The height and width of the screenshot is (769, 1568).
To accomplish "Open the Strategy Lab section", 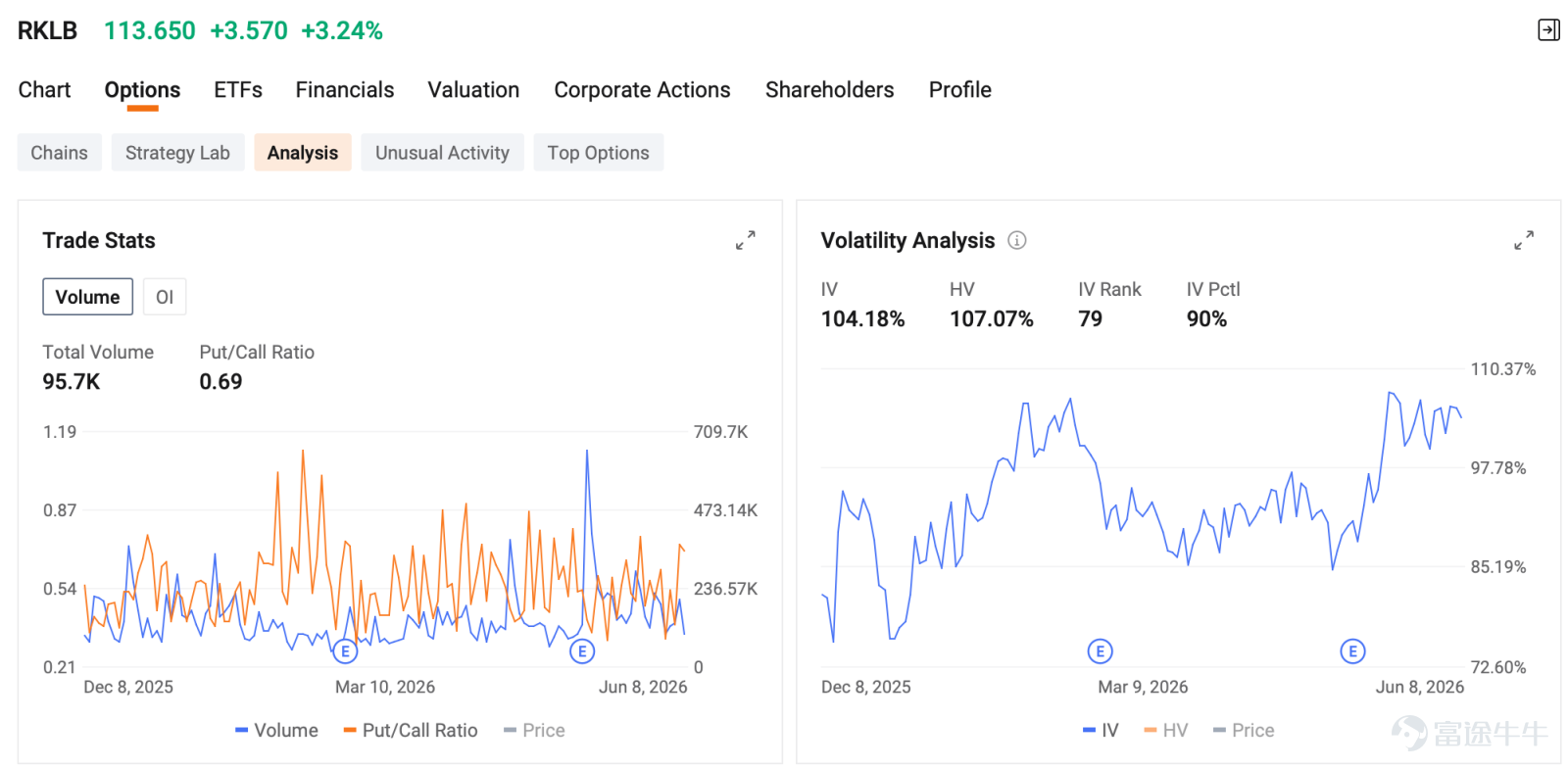I will pos(177,153).
